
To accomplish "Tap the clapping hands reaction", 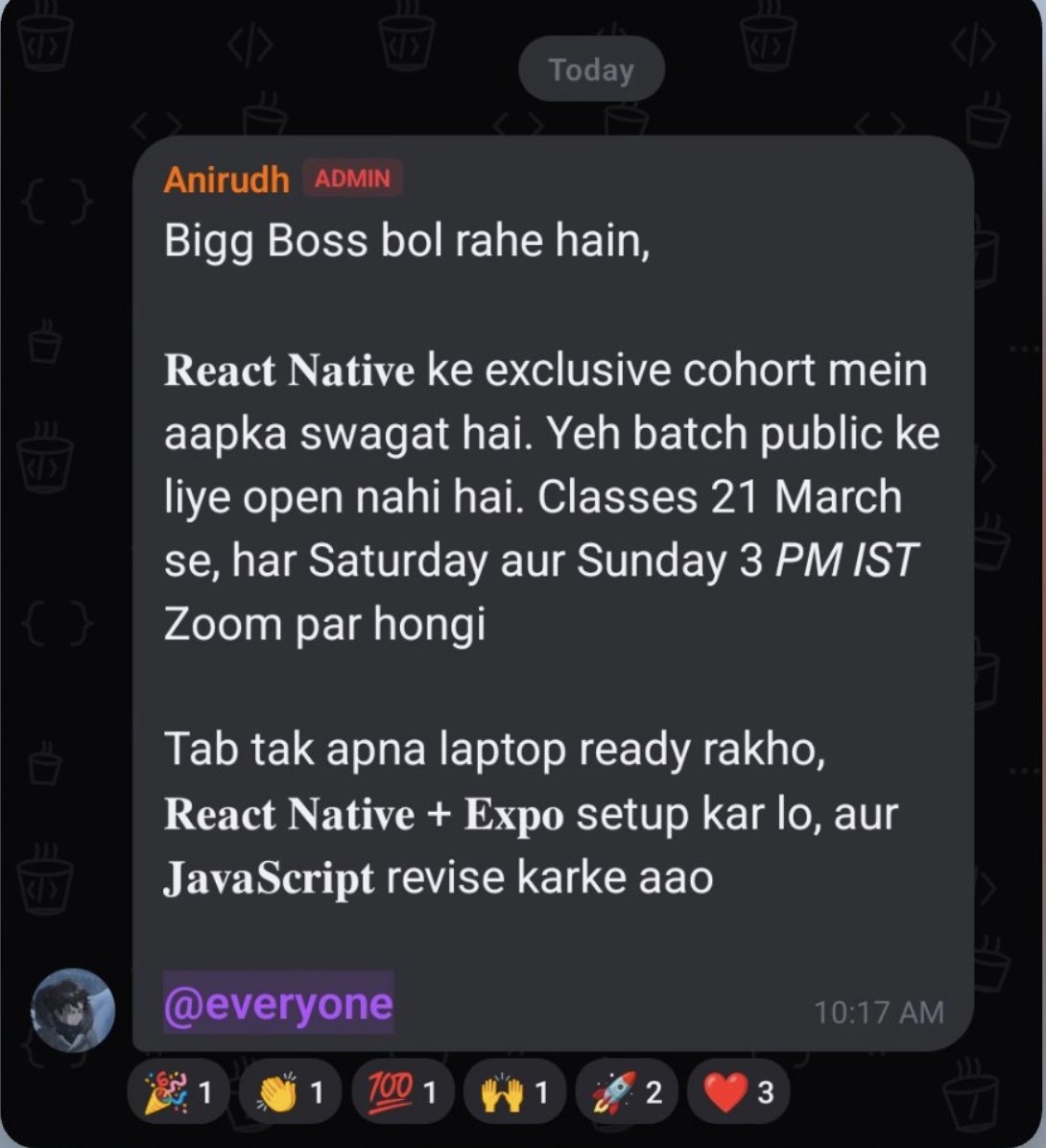I will coord(290,1091).
